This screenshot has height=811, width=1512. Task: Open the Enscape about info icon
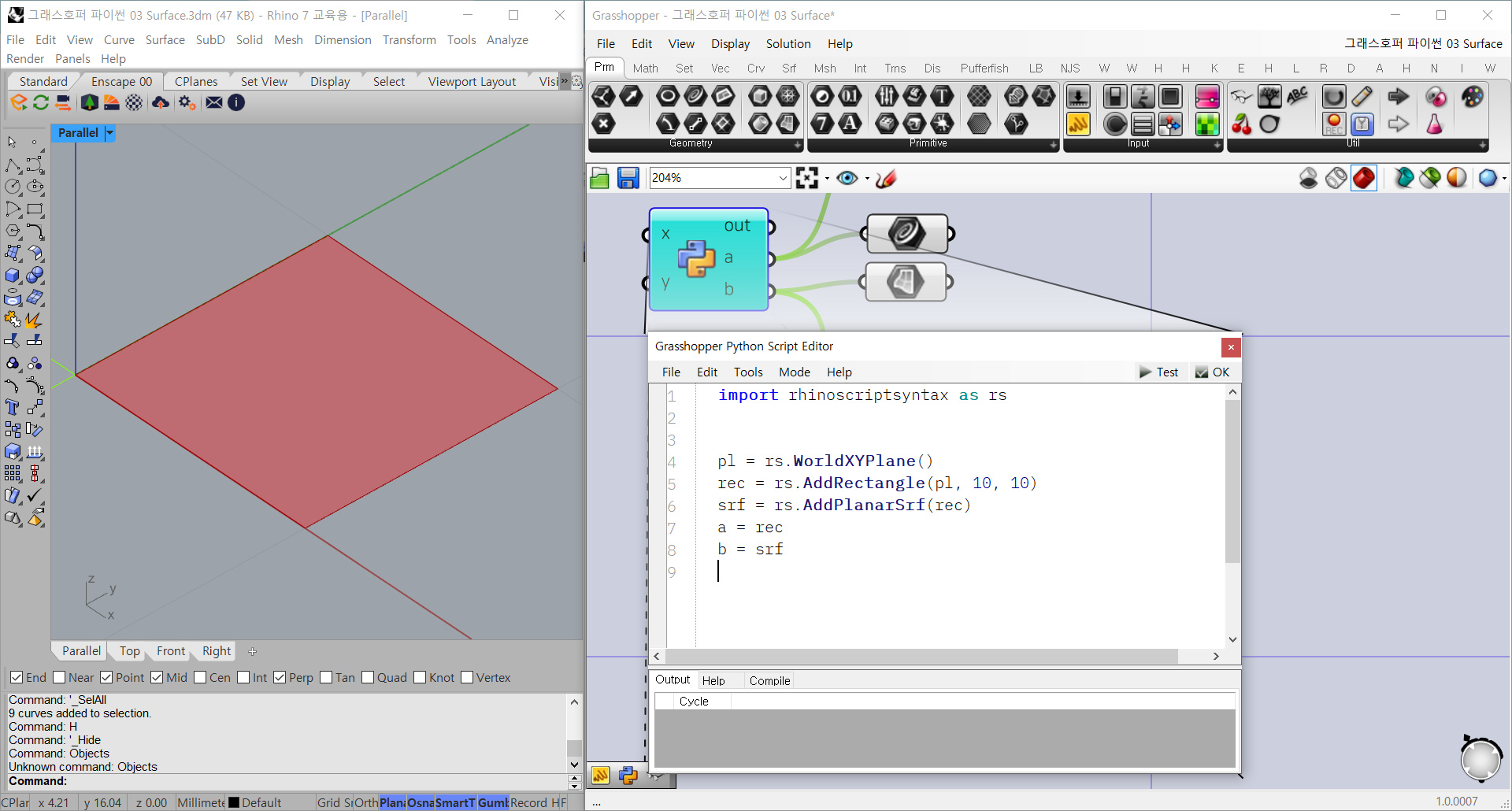(x=236, y=102)
